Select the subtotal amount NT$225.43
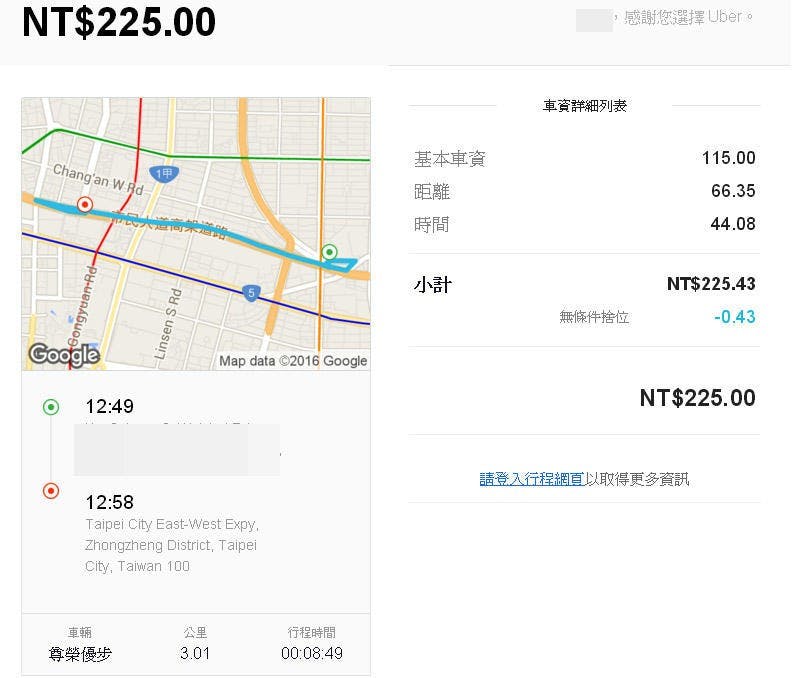 tap(711, 284)
